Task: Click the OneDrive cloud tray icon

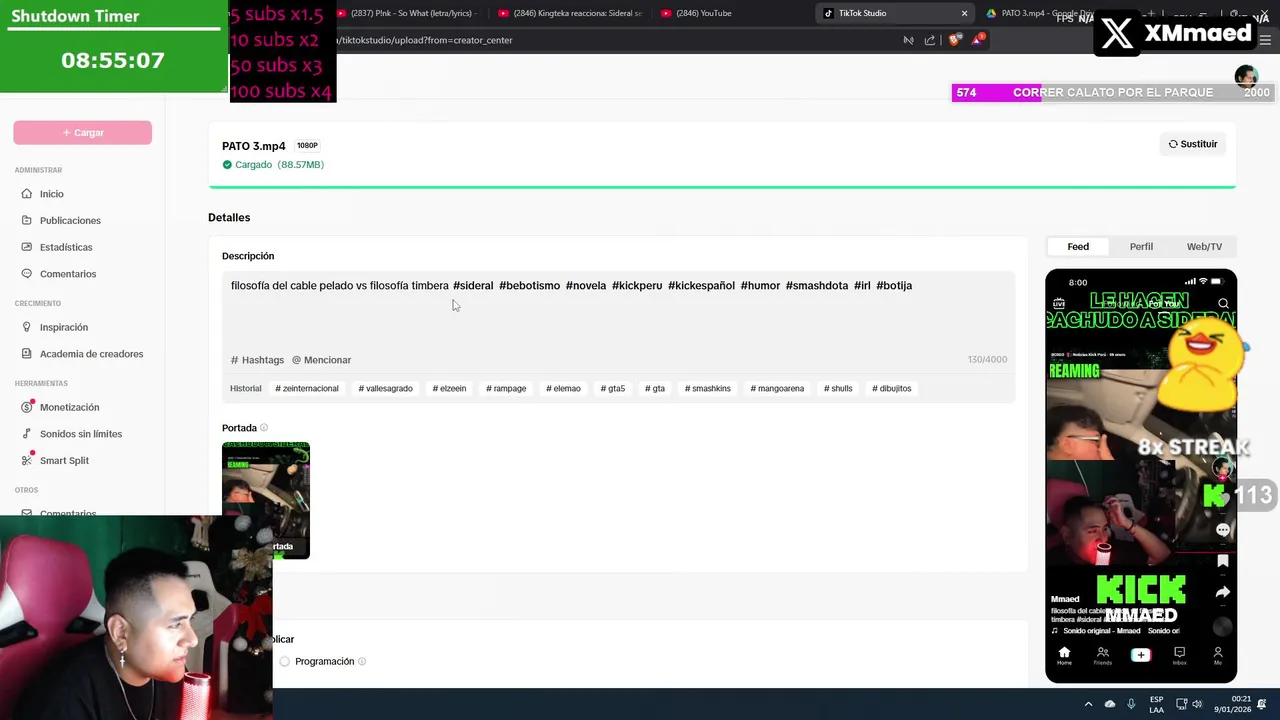Action: 1109,704
